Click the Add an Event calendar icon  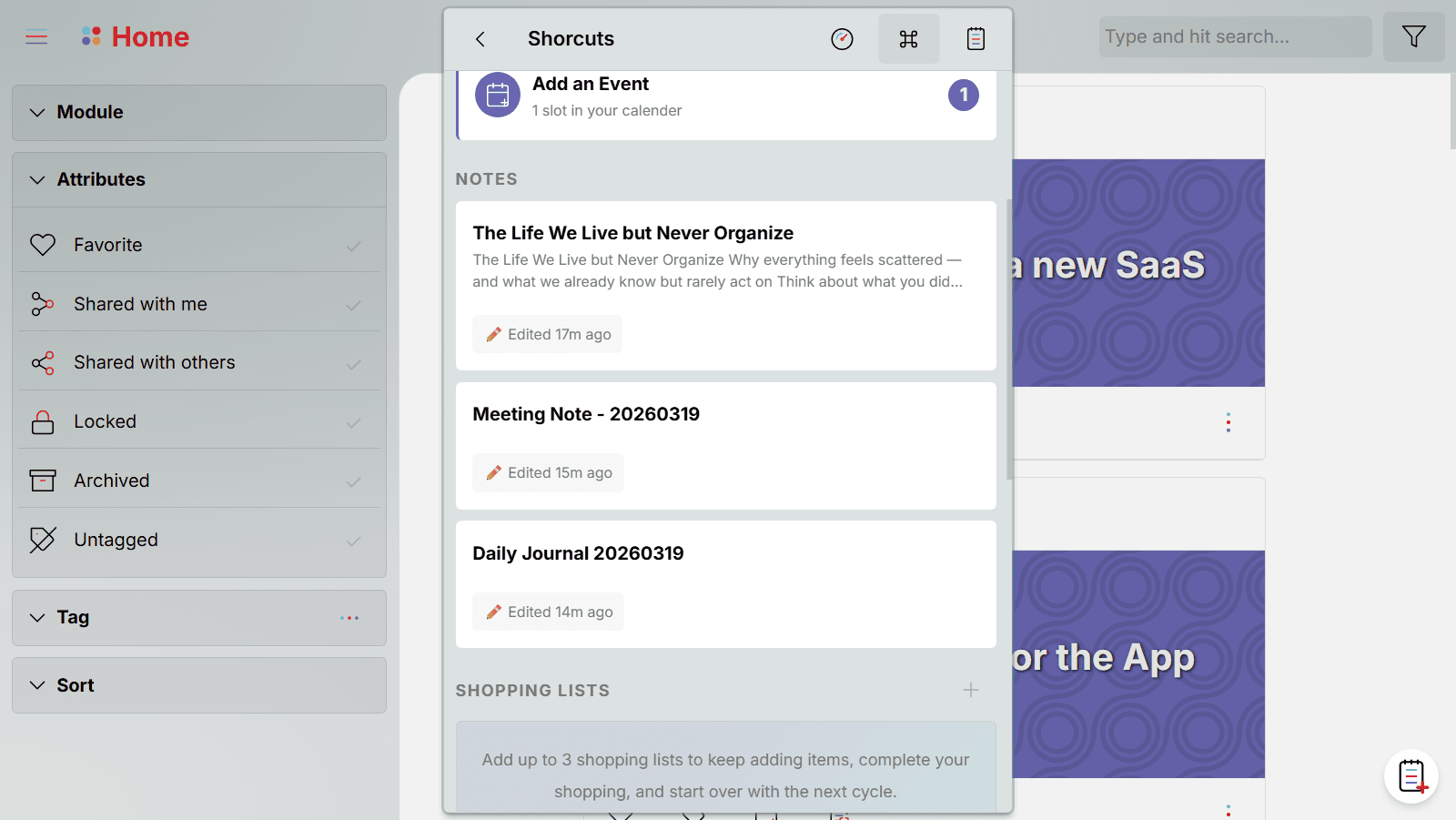click(497, 94)
